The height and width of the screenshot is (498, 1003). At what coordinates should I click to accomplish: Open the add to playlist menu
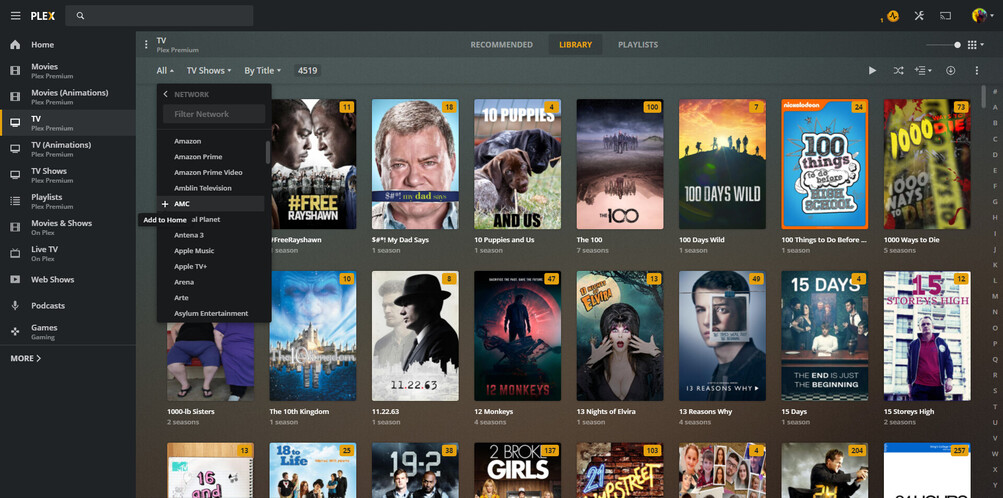point(923,70)
